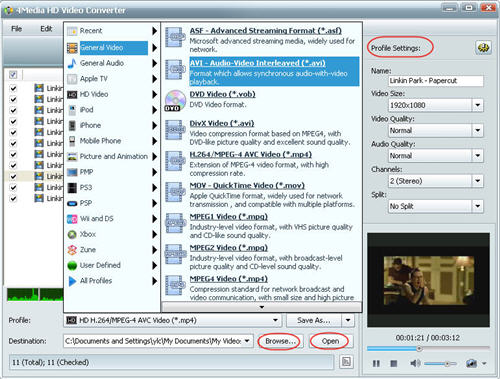Uncheck the last file checkbox

13,199
